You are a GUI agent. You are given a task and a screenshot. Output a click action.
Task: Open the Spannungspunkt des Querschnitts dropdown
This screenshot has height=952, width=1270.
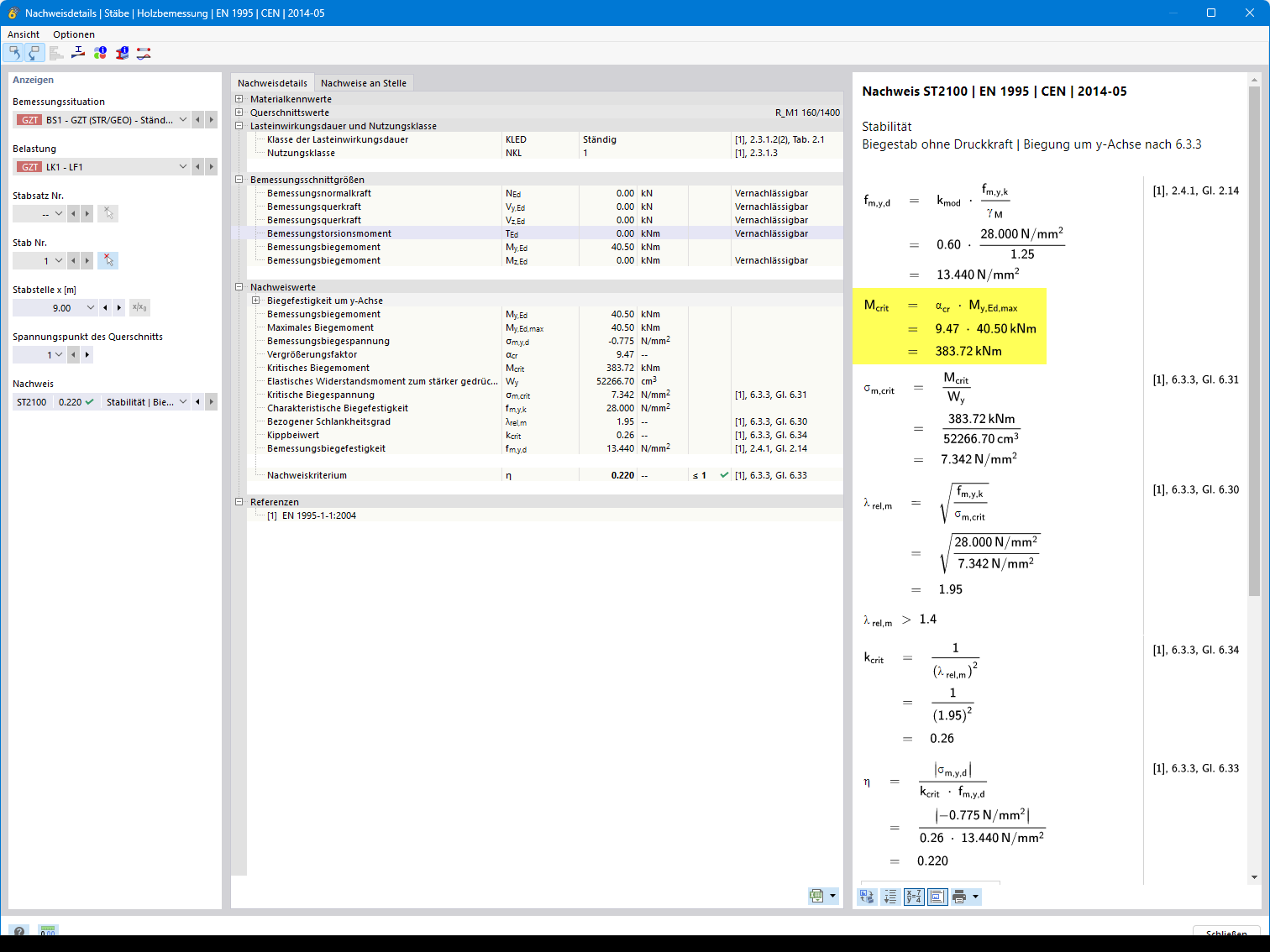pyautogui.click(x=59, y=355)
